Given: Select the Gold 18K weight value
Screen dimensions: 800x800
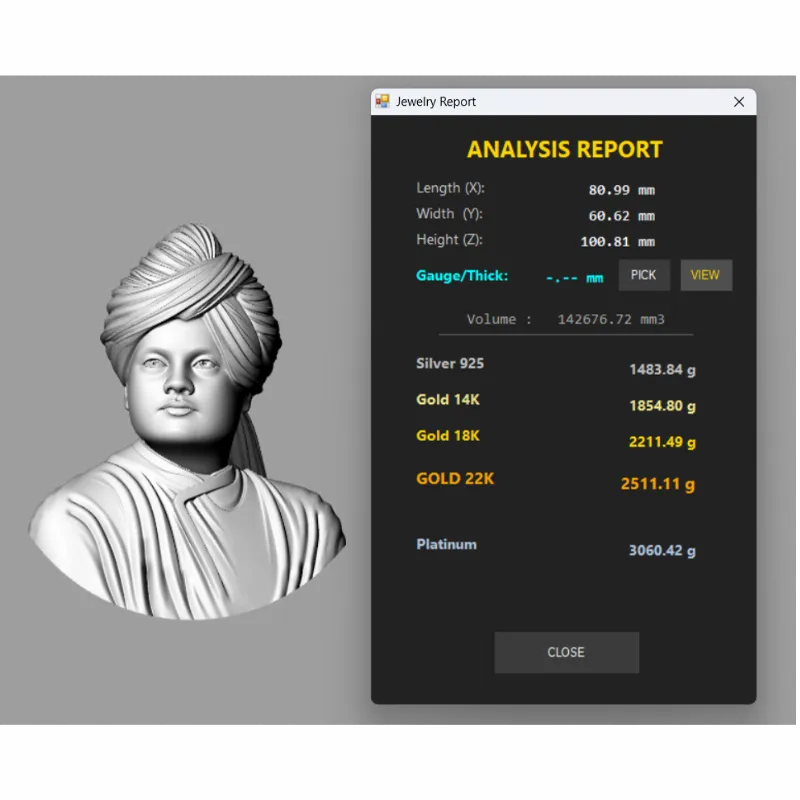Looking at the screenshot, I should [662, 442].
